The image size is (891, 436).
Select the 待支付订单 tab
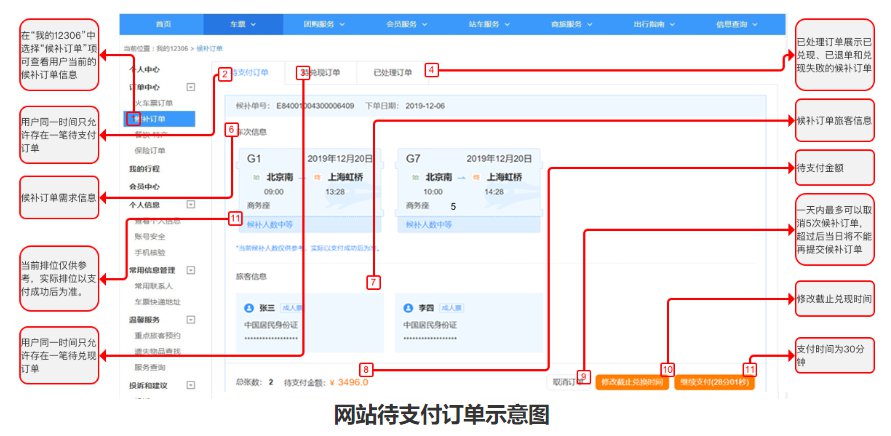coord(249,73)
